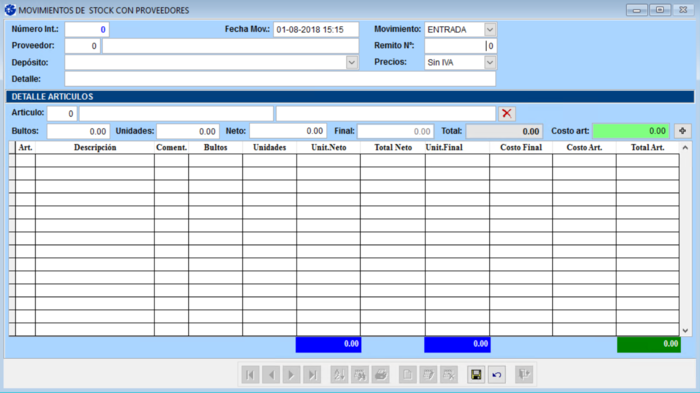Viewport: 700px width, 393px height.
Task: Click the Bultos quantity field
Action: coord(78,131)
